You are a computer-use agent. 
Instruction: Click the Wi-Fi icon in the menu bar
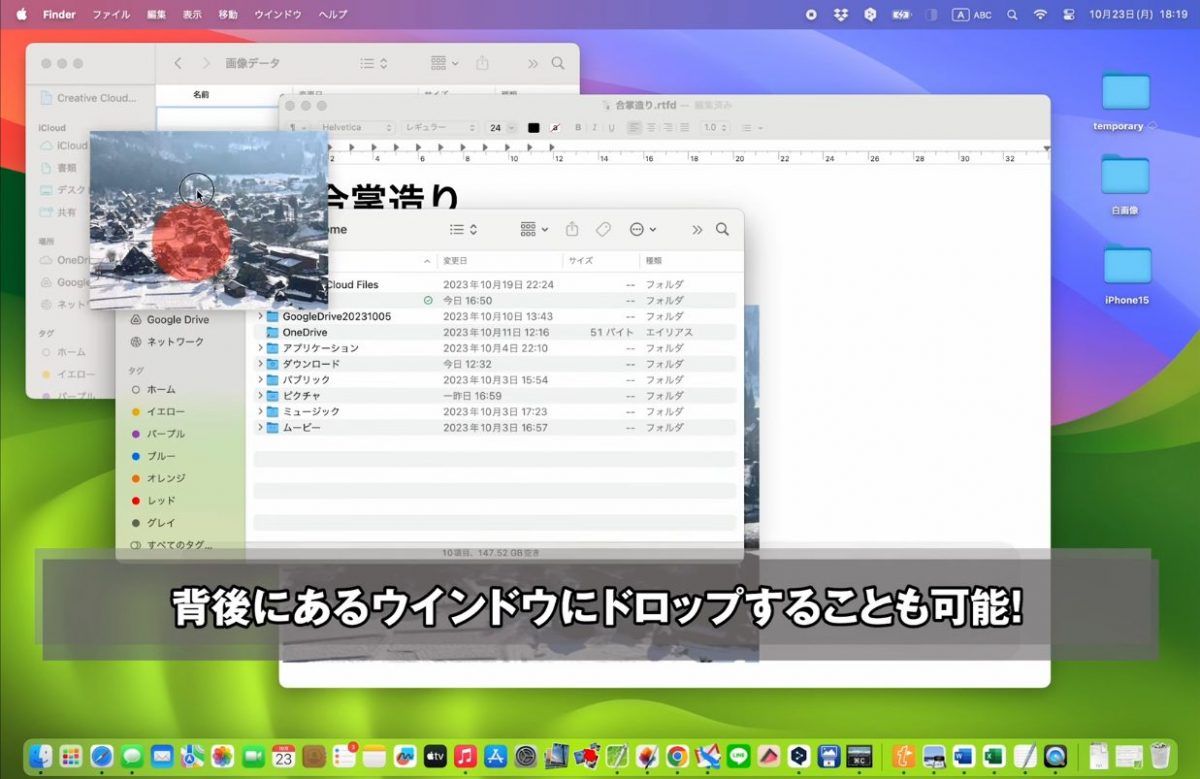click(x=1040, y=15)
